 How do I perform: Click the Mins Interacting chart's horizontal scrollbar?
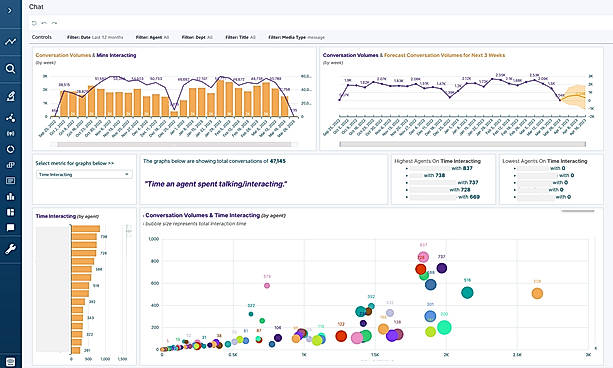[174, 144]
